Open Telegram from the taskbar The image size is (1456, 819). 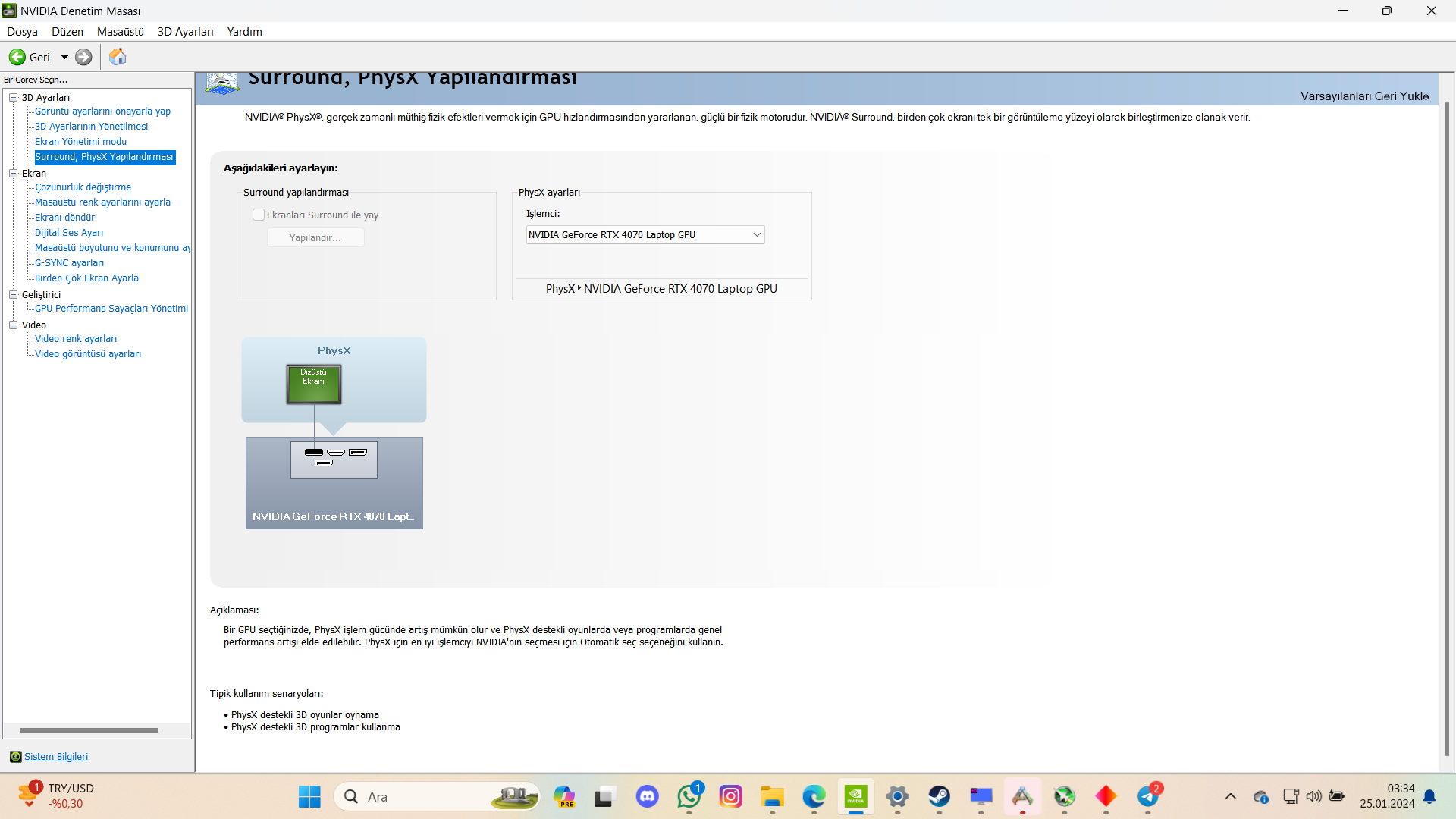pos(1148,797)
